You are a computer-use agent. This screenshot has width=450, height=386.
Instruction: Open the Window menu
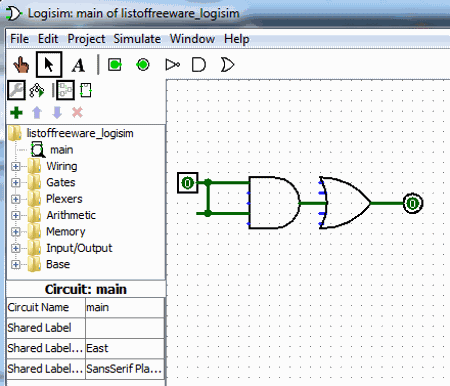click(192, 39)
